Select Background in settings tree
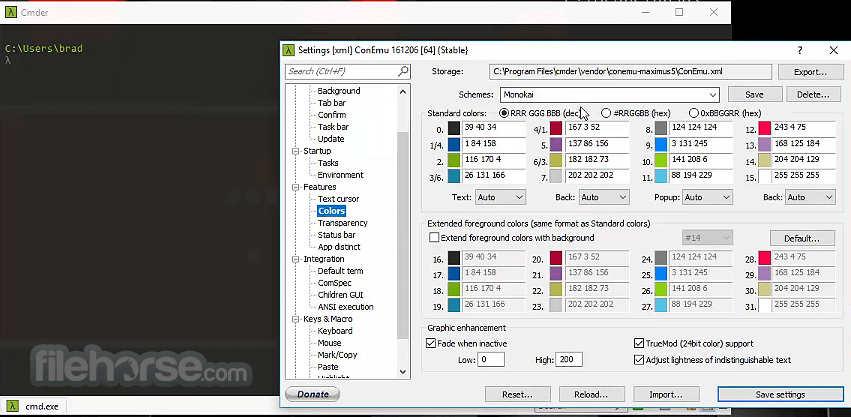This screenshot has height=417, width=851. pyautogui.click(x=339, y=91)
